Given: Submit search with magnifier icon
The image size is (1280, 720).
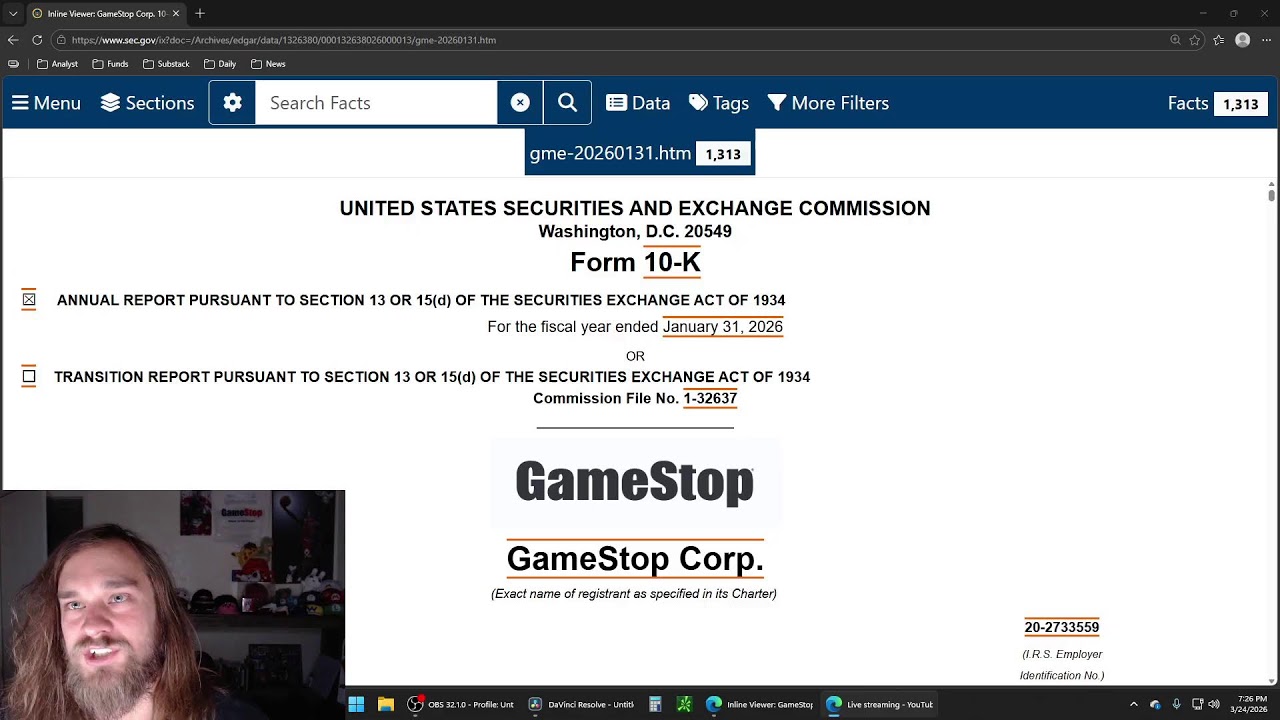Looking at the screenshot, I should (x=567, y=103).
